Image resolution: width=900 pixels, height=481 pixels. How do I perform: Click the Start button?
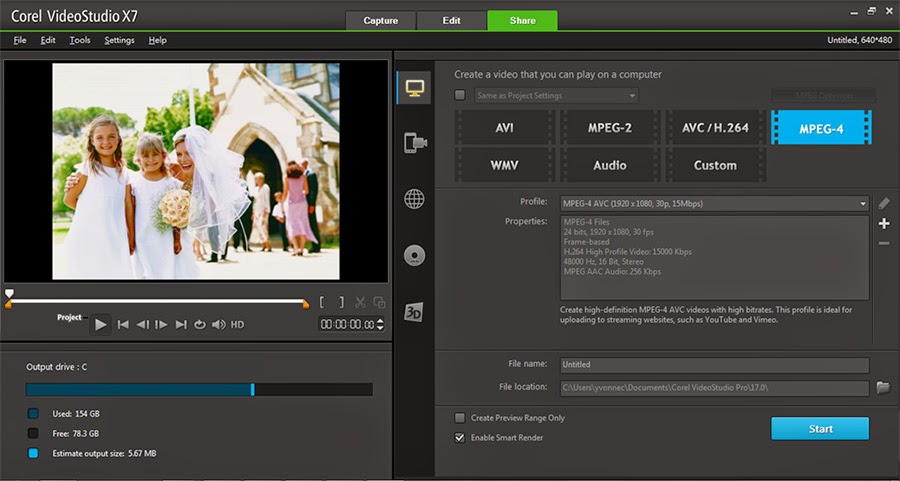point(819,428)
